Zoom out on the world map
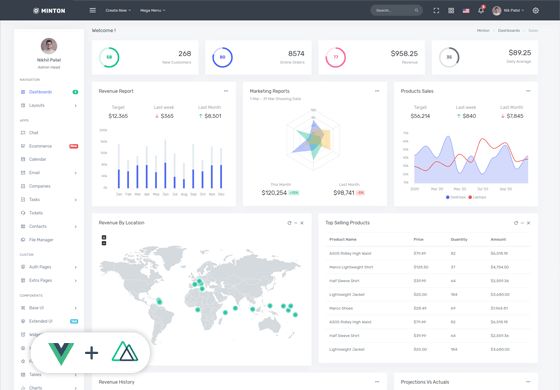Viewport: 560px width, 390px height. tap(104, 243)
